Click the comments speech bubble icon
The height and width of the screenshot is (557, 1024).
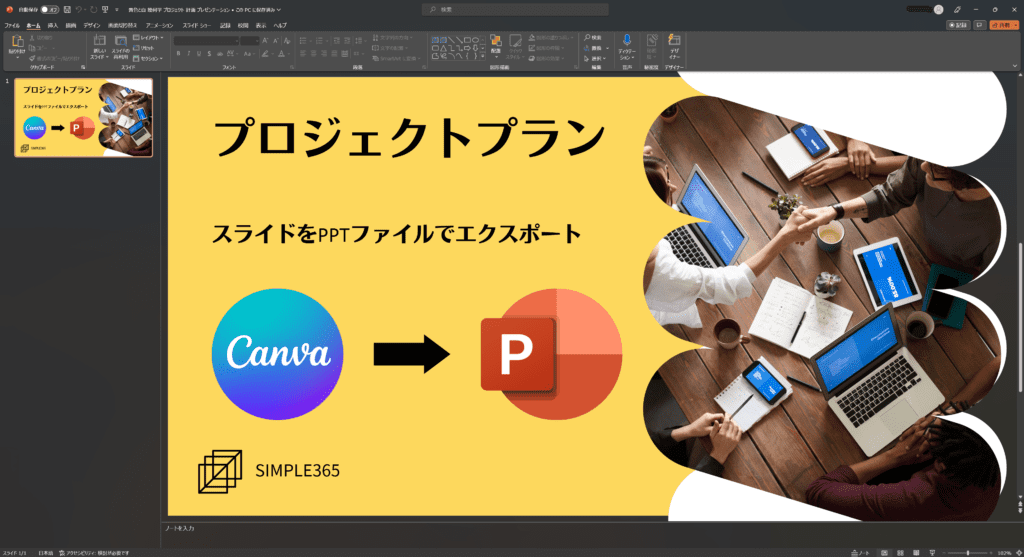click(979, 25)
